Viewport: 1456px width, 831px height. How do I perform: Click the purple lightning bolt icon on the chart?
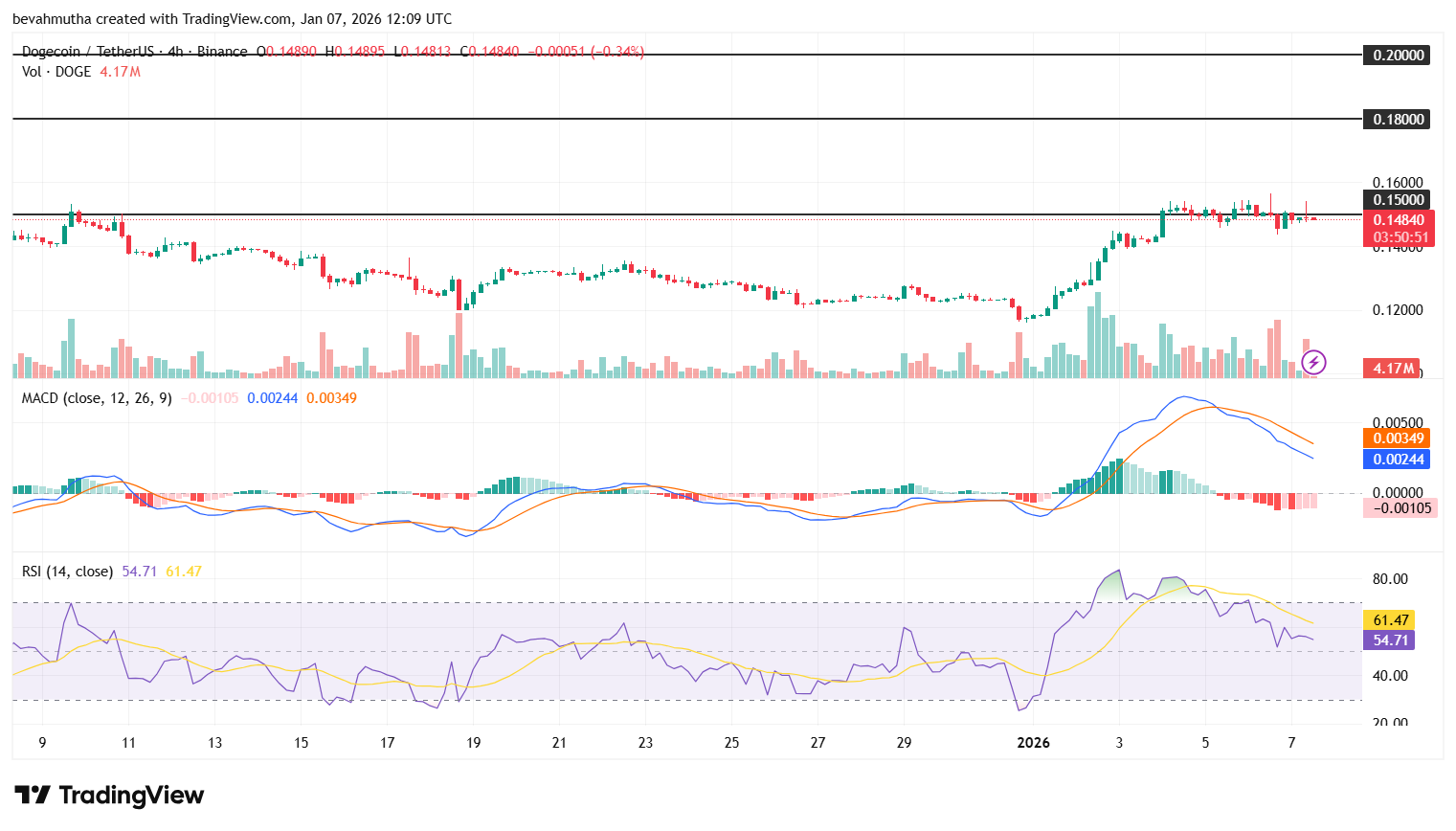pyautogui.click(x=1313, y=361)
